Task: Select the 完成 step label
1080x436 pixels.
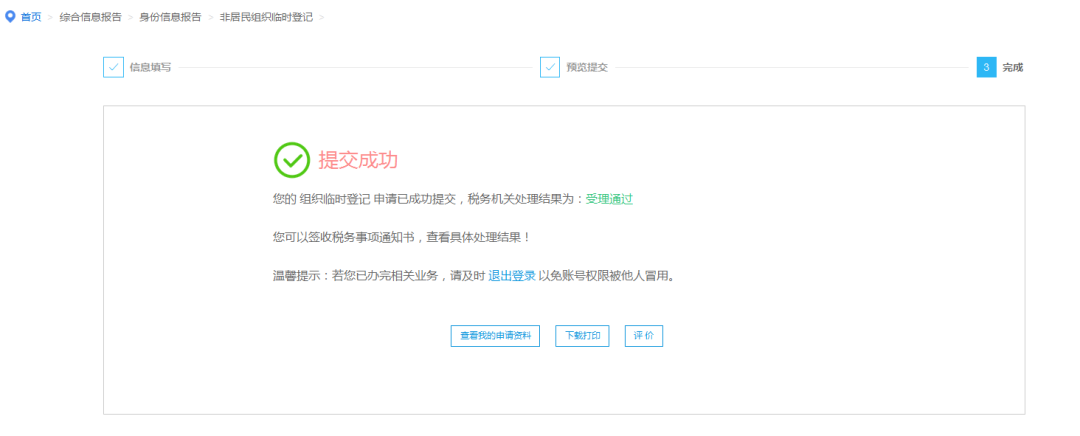Action: tap(1013, 67)
